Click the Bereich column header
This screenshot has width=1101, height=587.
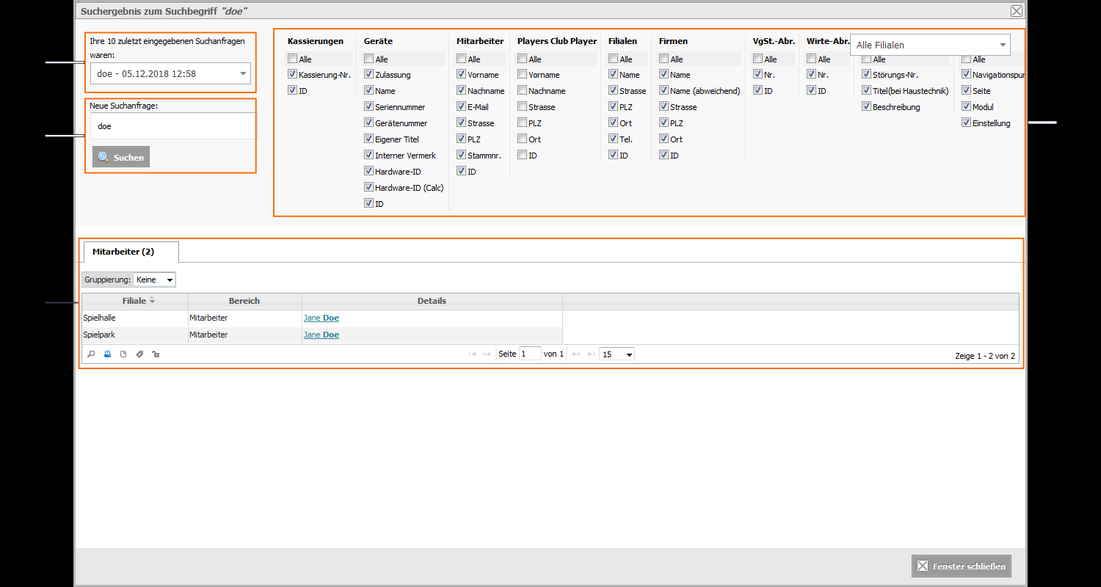pos(244,301)
